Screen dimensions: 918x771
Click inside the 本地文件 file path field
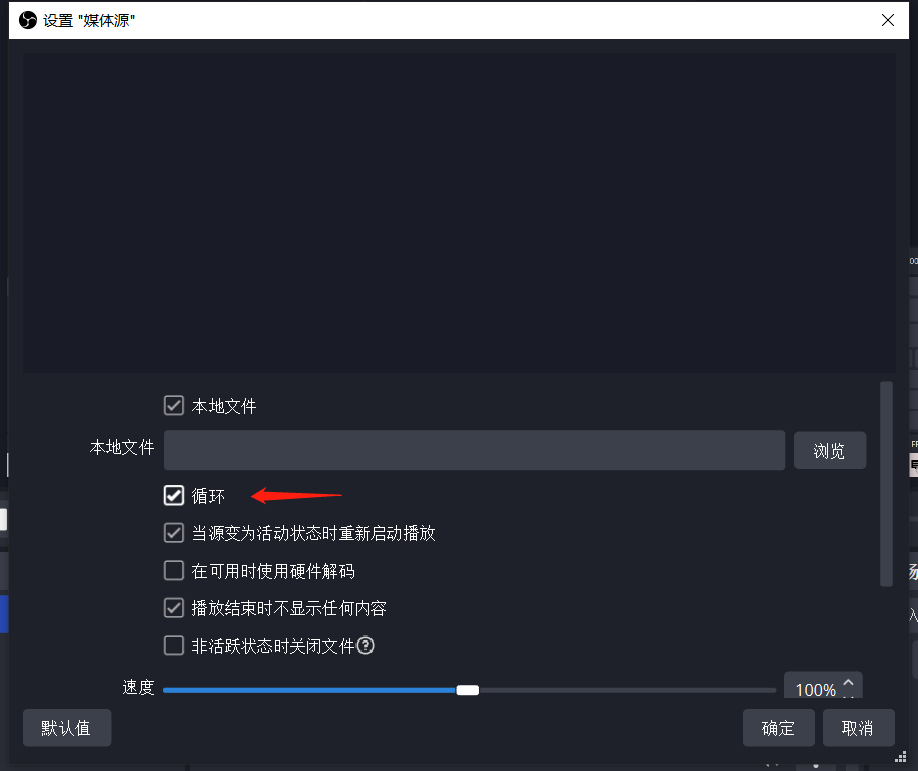tap(474, 450)
